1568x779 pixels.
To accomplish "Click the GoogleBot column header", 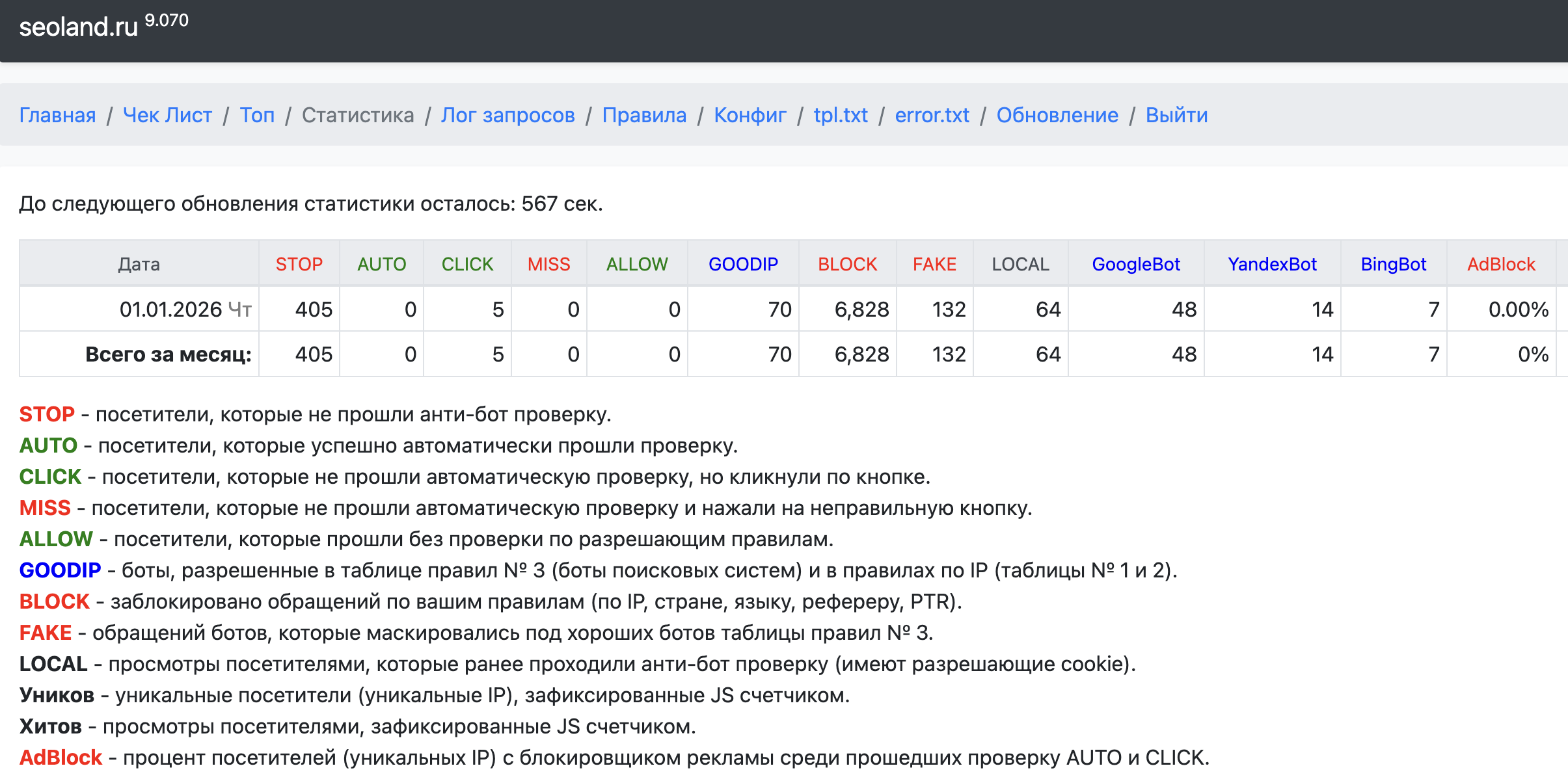I will tap(1135, 264).
